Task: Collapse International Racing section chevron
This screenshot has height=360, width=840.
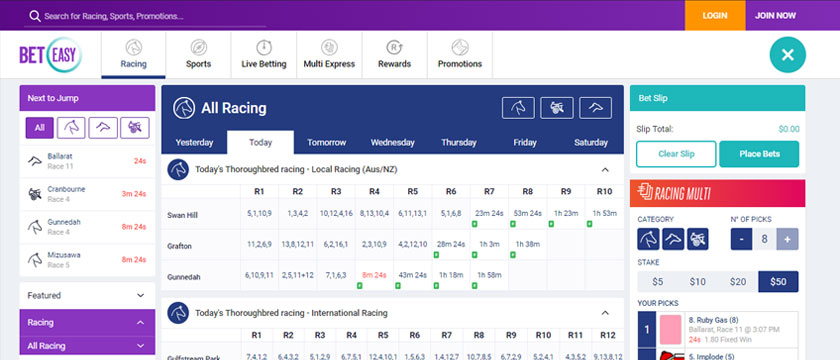Action: [x=605, y=313]
